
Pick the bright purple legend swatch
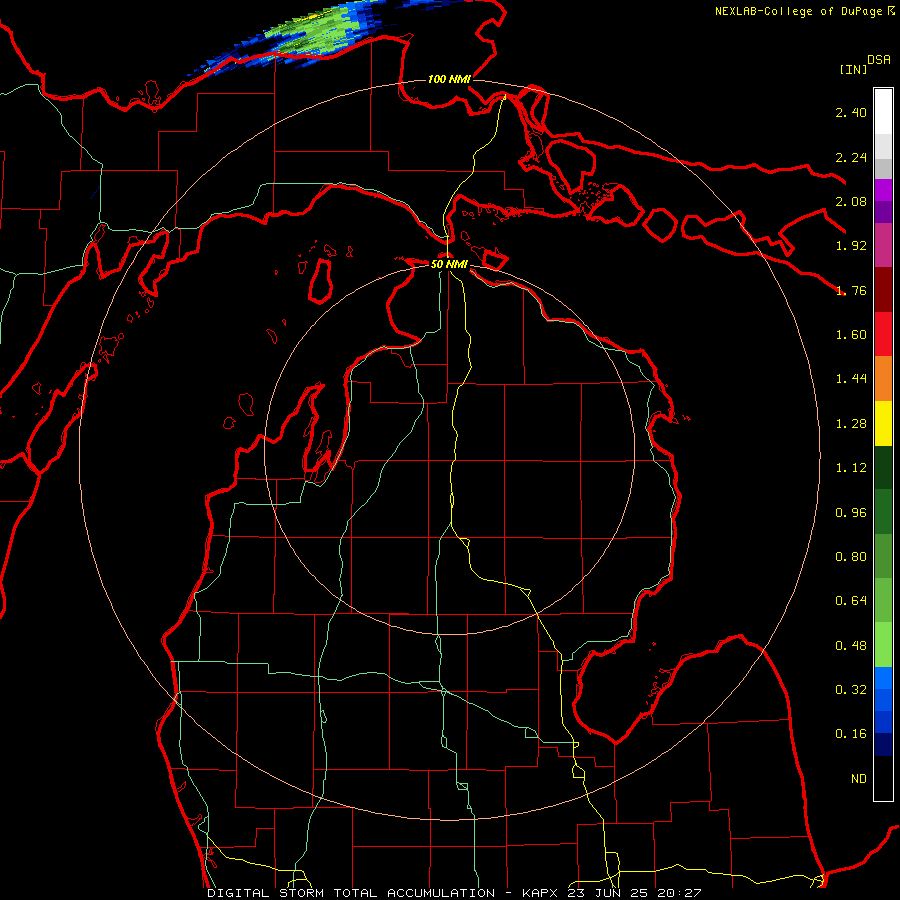[x=883, y=190]
